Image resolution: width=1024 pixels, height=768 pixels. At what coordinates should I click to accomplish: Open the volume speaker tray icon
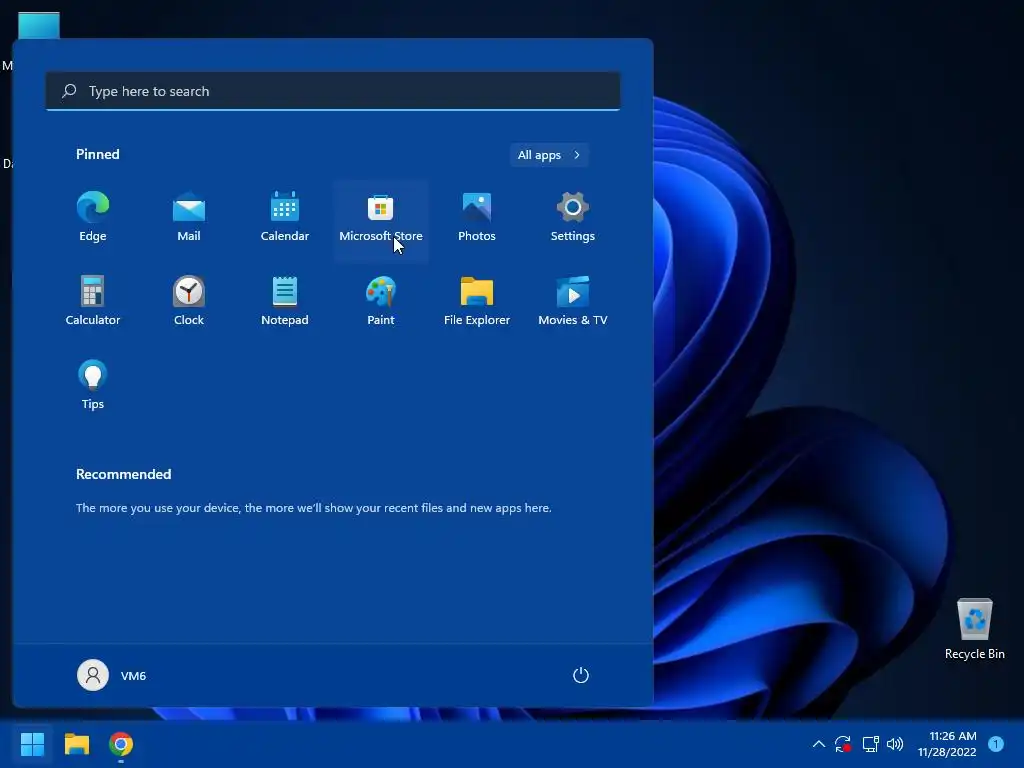[895, 744]
